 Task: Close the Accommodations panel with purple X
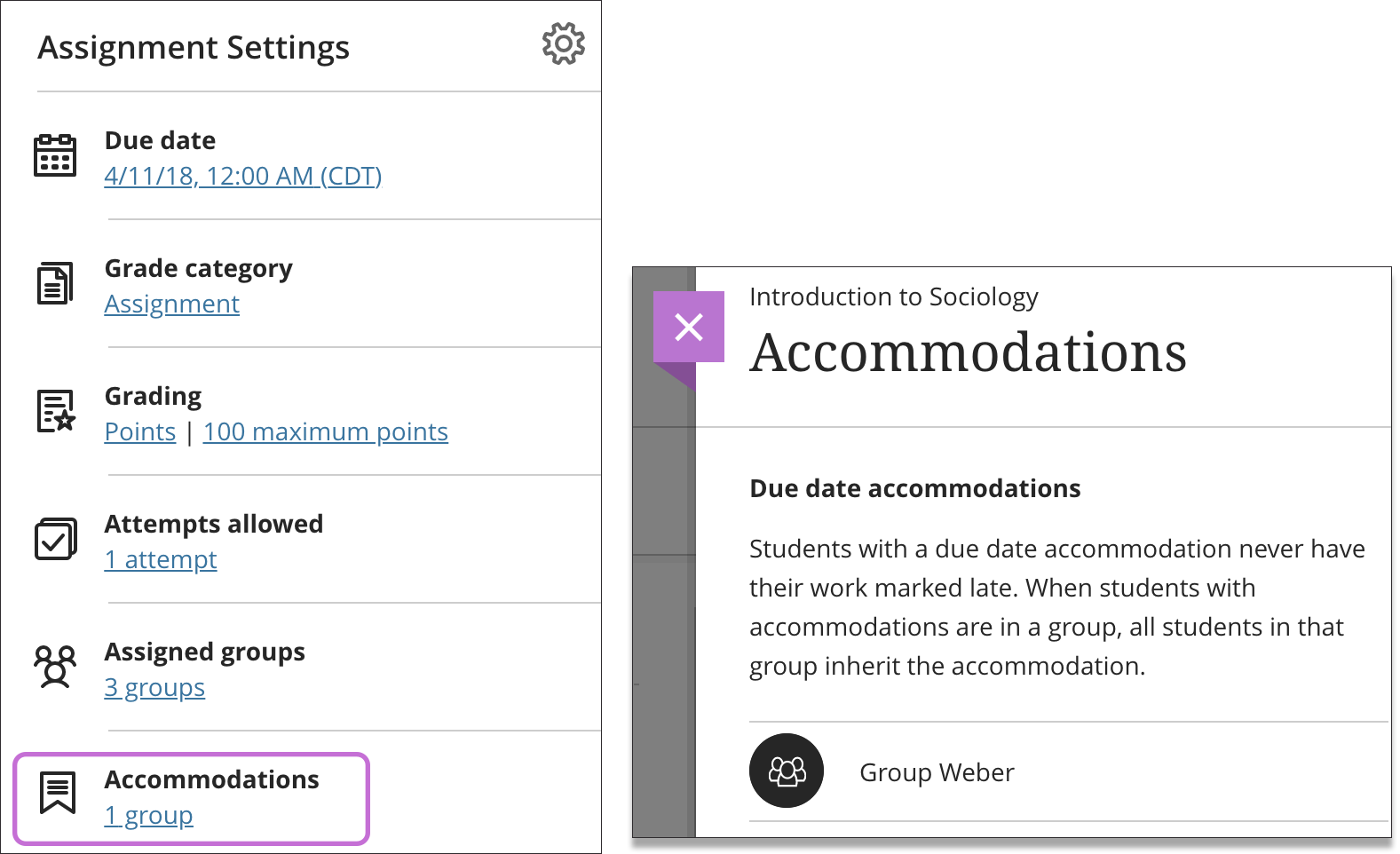pyautogui.click(x=689, y=327)
